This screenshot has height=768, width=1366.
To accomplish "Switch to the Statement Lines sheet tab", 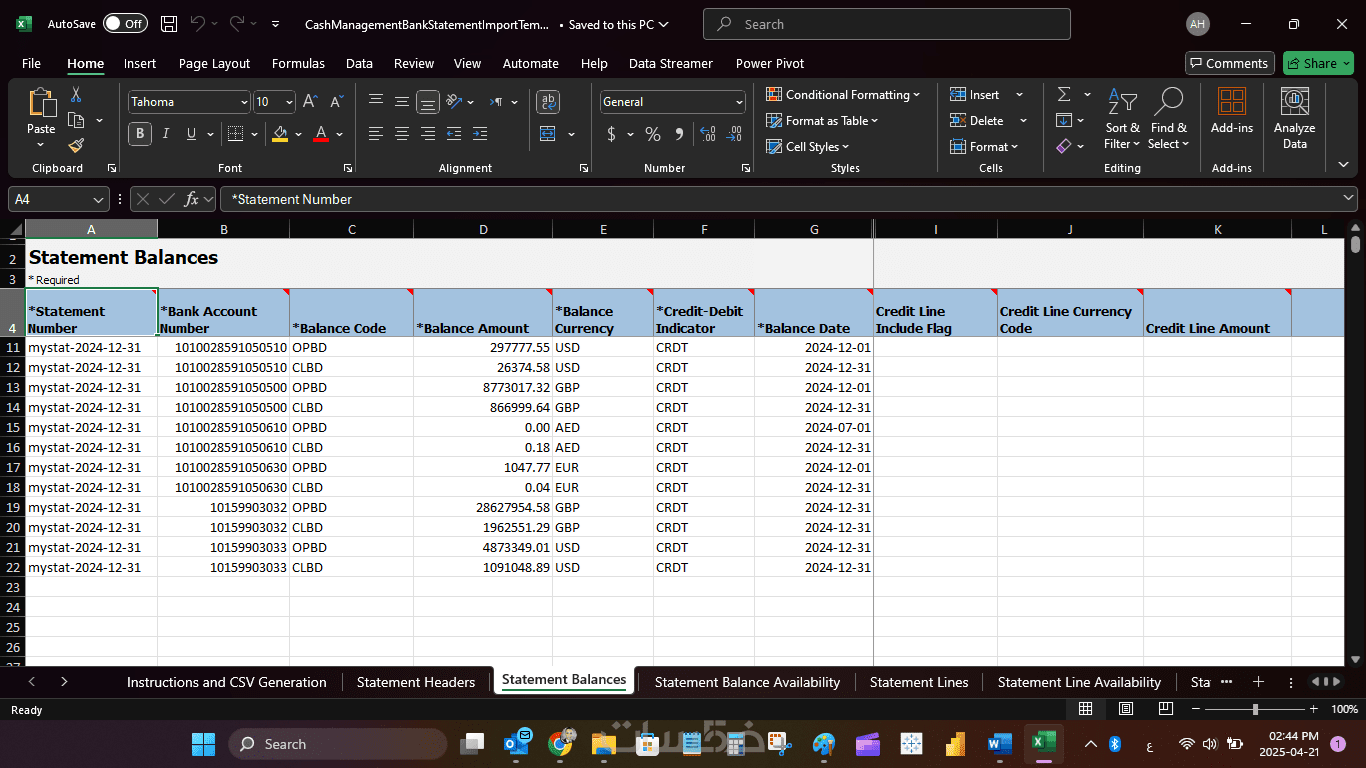I will [918, 682].
